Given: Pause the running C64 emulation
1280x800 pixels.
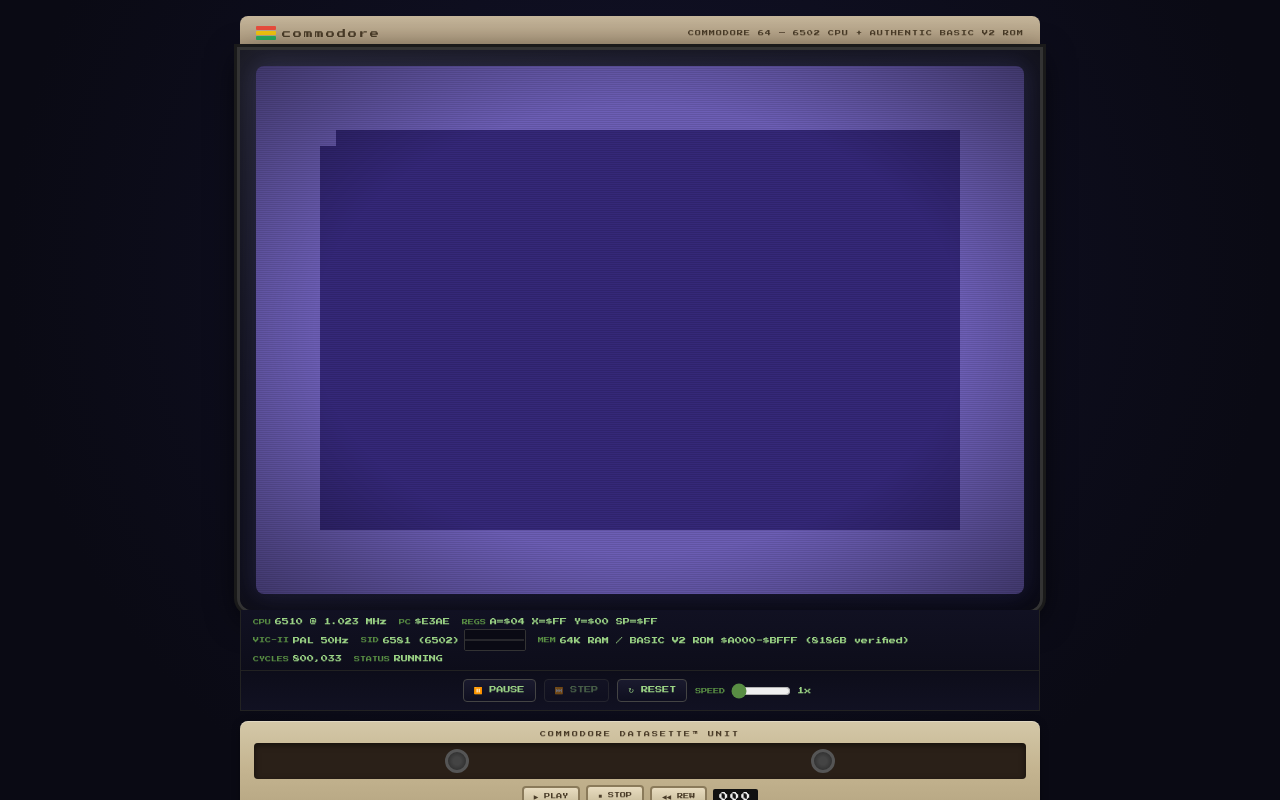Looking at the screenshot, I should [x=499, y=690].
